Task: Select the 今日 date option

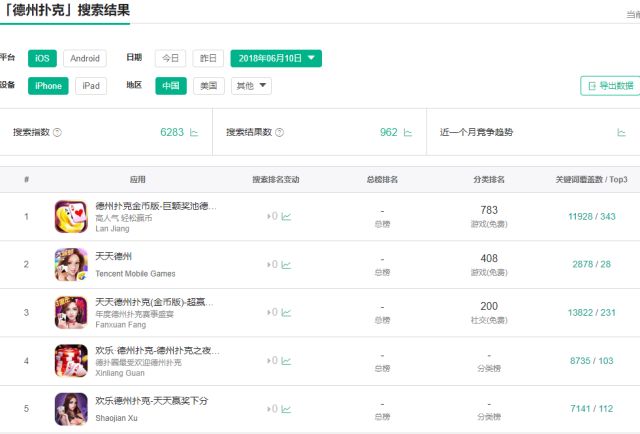Action: [170, 58]
